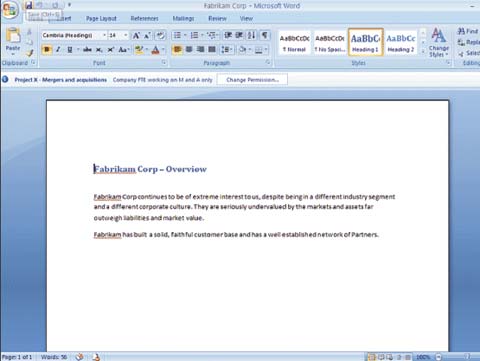Switch to Draft view
The width and height of the screenshot is (480, 361).
coord(407,357)
